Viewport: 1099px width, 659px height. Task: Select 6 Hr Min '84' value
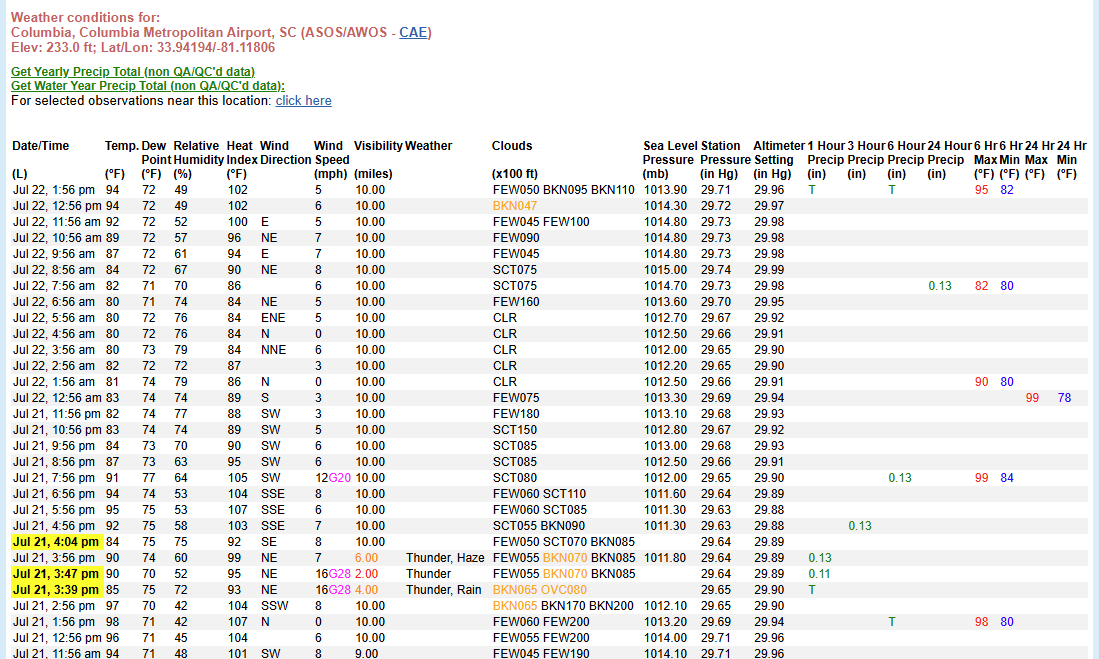pos(1006,477)
